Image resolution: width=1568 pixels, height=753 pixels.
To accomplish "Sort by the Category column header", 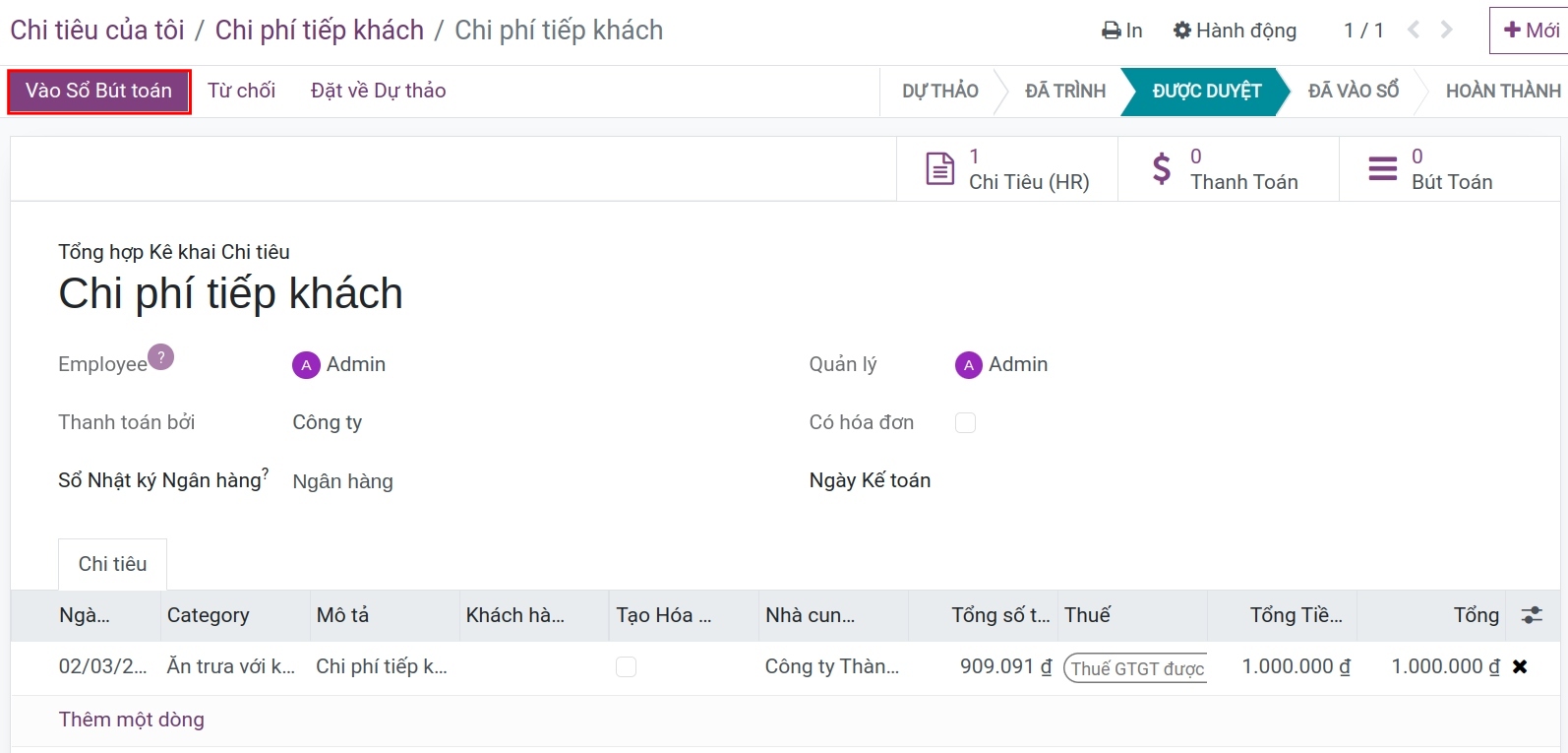I will [x=236, y=615].
